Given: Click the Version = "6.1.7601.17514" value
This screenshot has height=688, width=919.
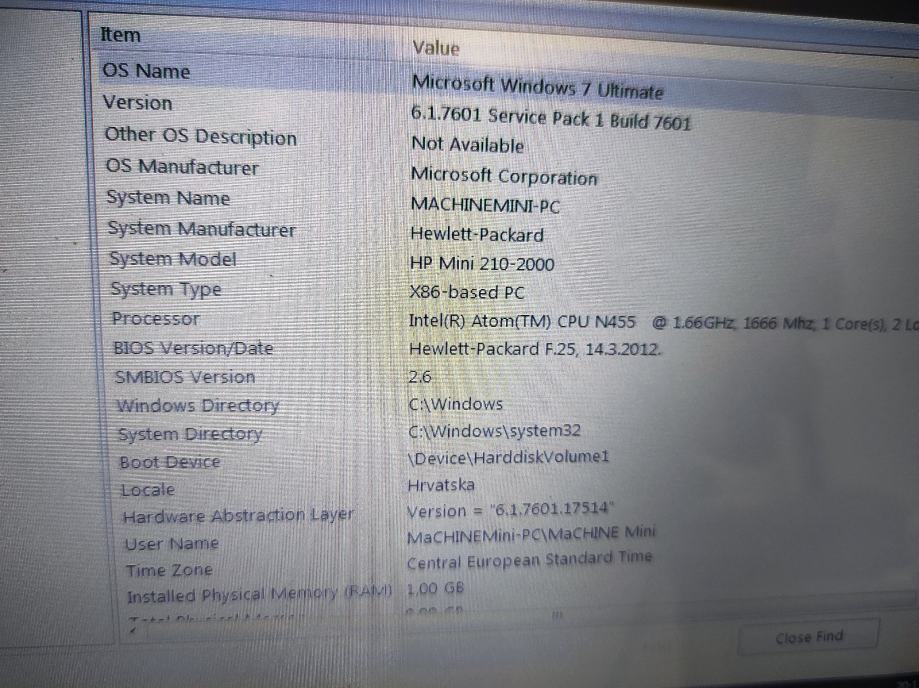Looking at the screenshot, I should 510,509.
